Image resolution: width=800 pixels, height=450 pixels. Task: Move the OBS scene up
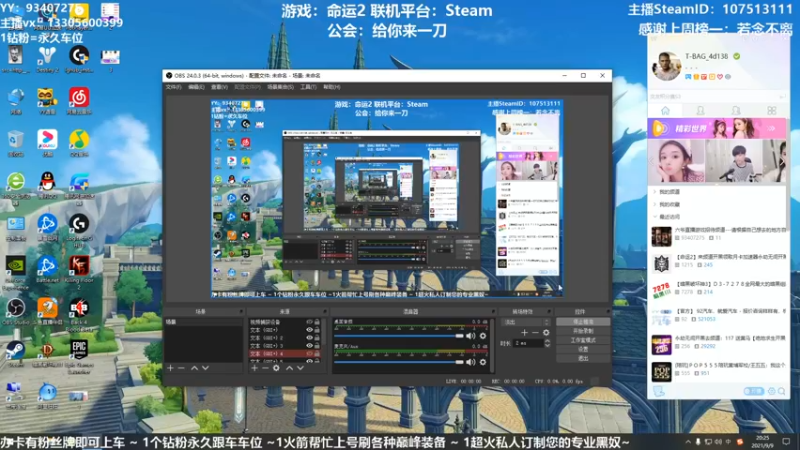194,368
